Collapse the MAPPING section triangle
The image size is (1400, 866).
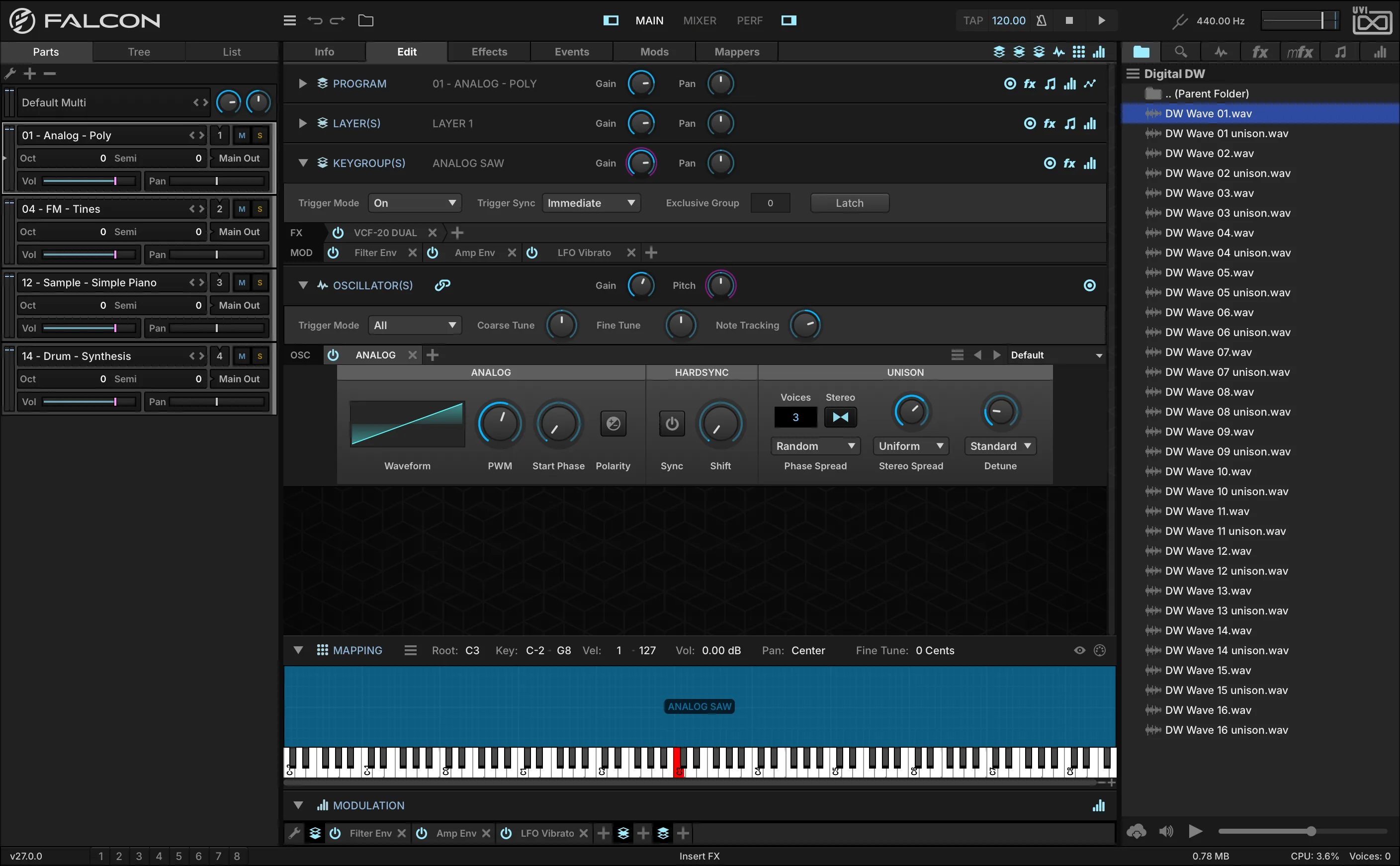pos(298,650)
